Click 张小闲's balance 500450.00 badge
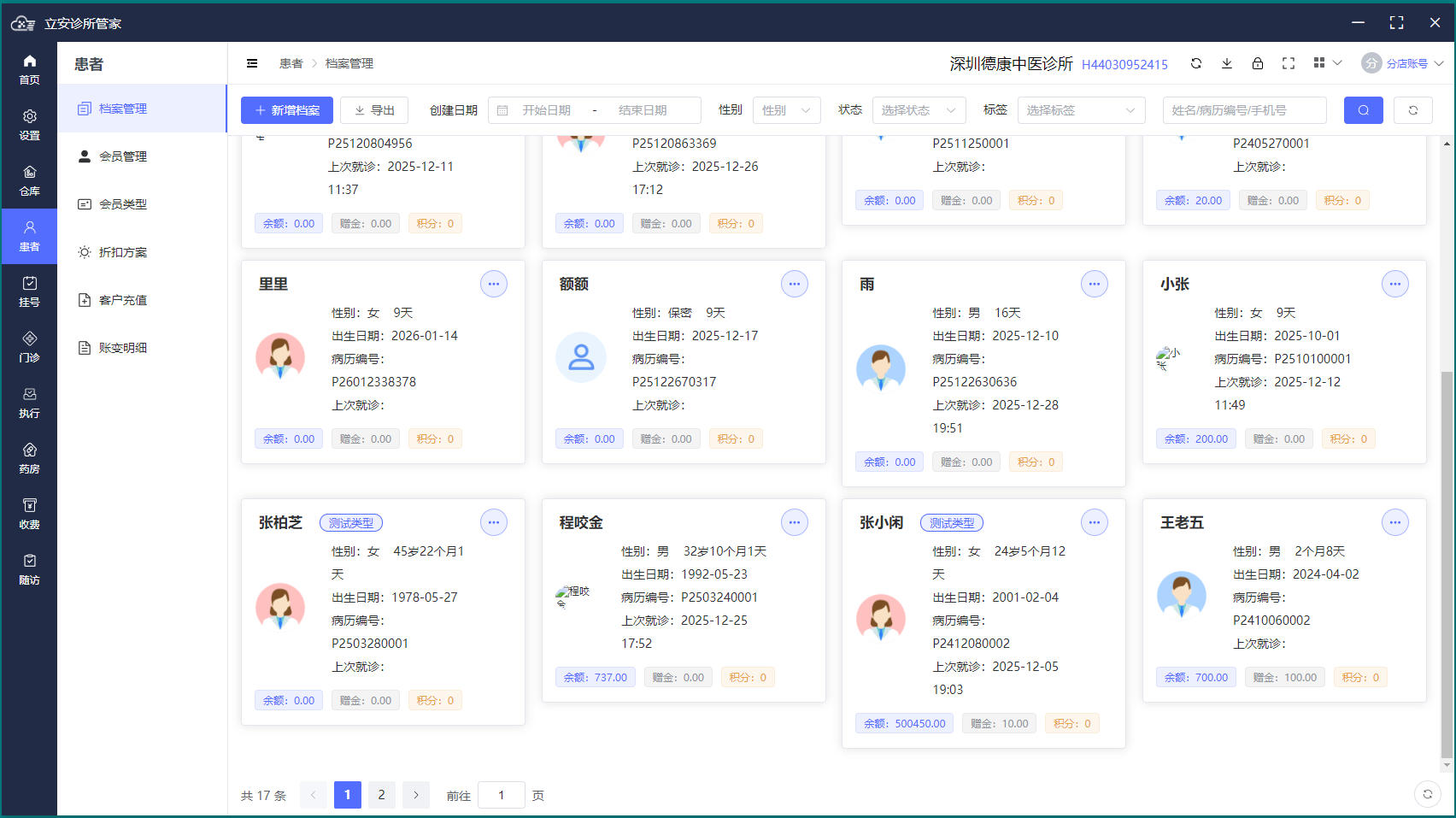 905,723
